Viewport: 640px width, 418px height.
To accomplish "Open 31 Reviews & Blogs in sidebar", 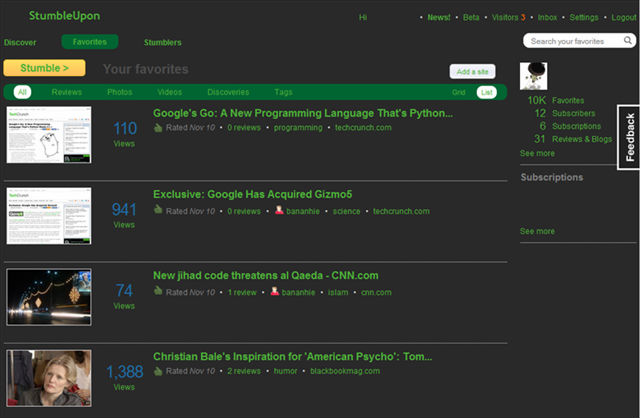I will pyautogui.click(x=573, y=139).
